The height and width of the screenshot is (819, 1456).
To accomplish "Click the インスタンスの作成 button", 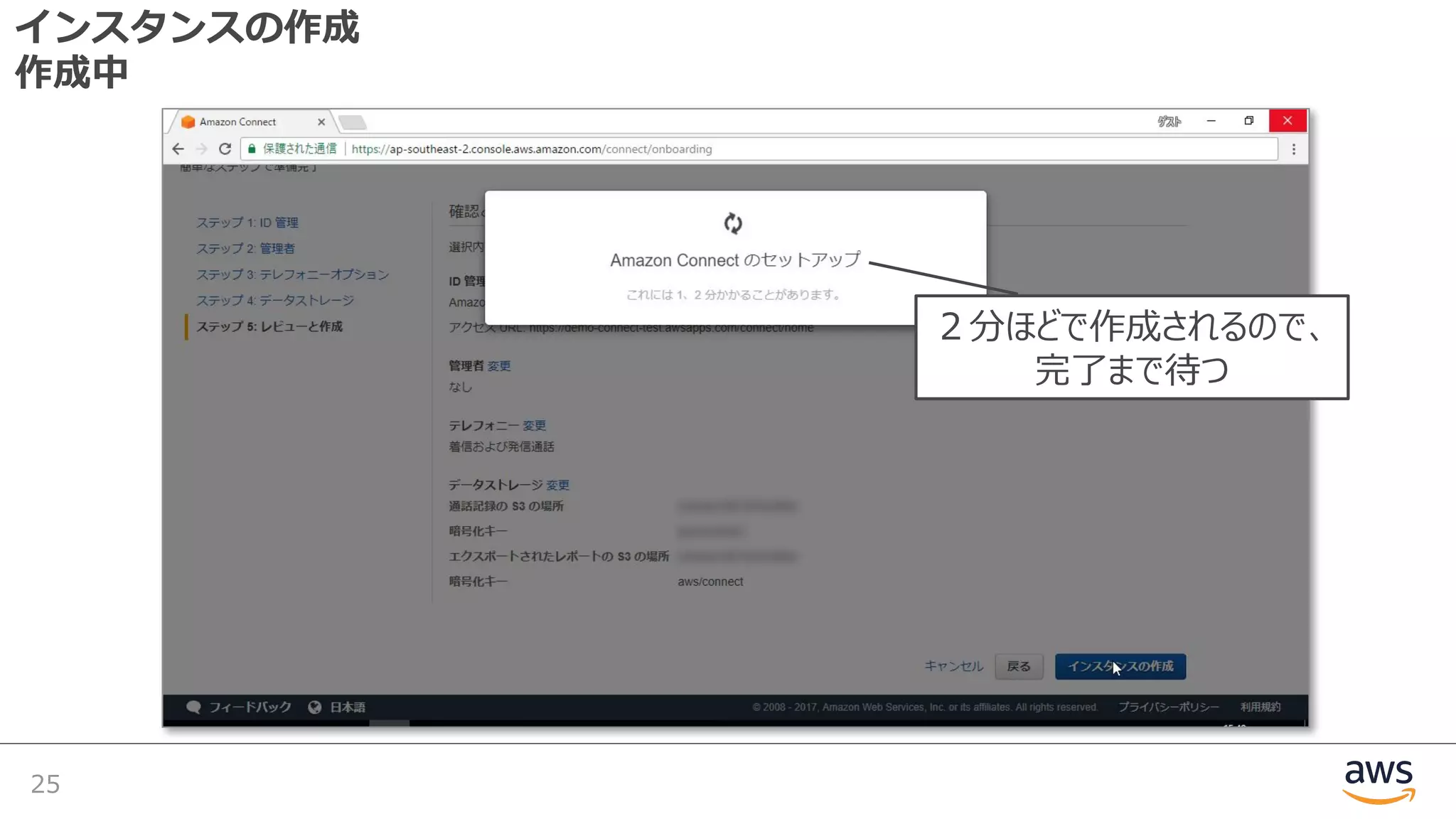I will click(x=1120, y=666).
